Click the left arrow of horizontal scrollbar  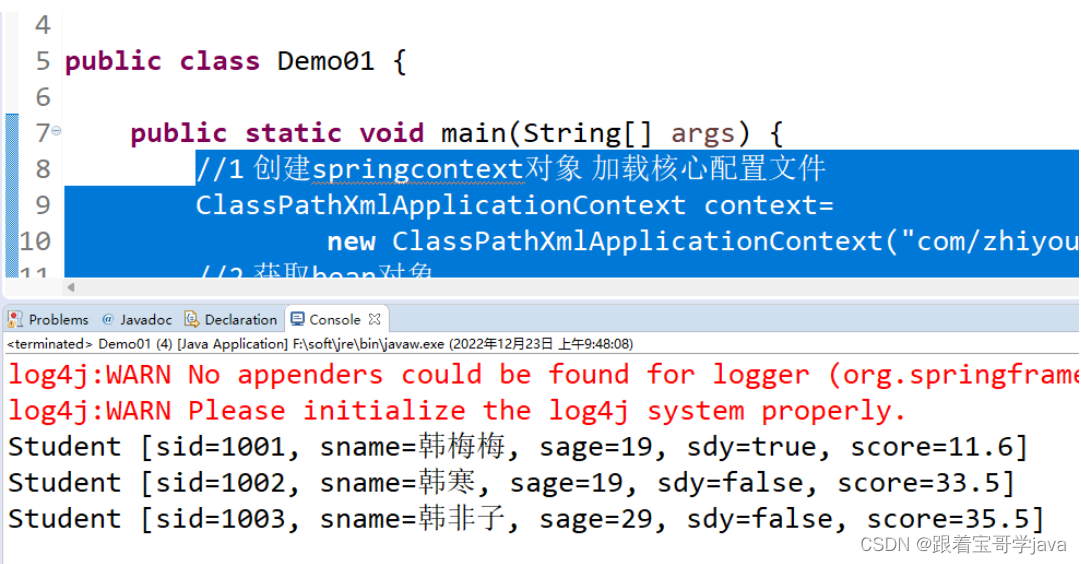coord(70,288)
